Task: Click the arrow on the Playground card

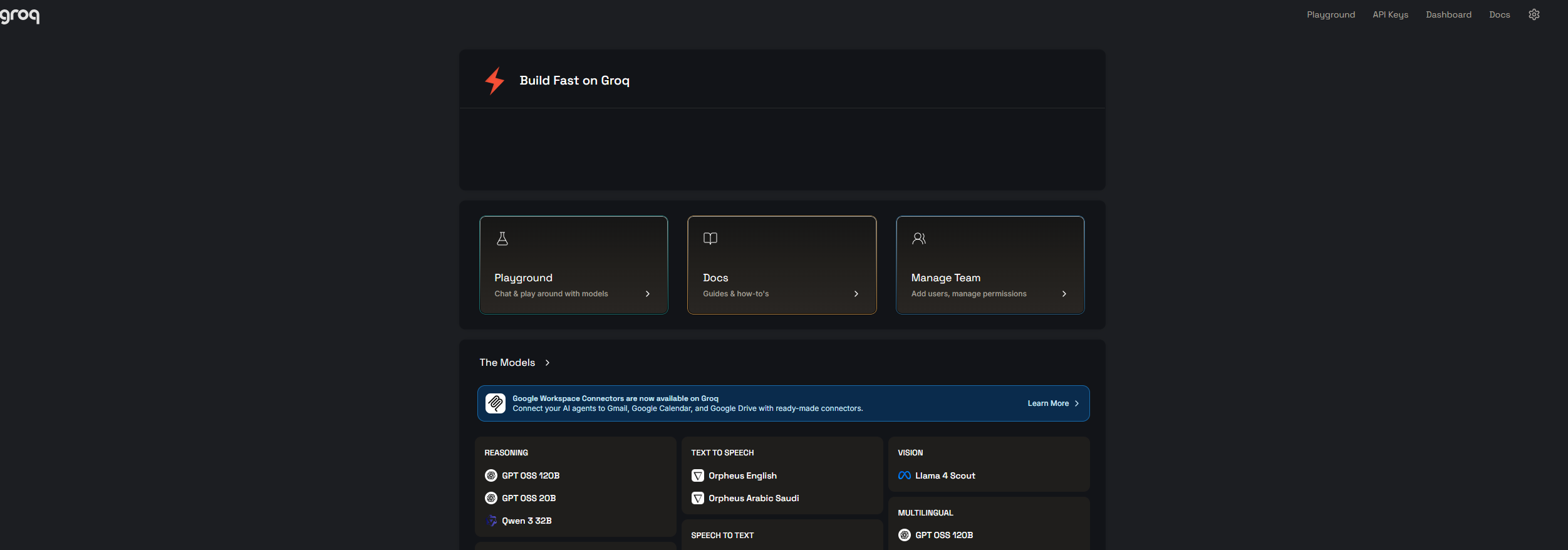Action: (648, 294)
